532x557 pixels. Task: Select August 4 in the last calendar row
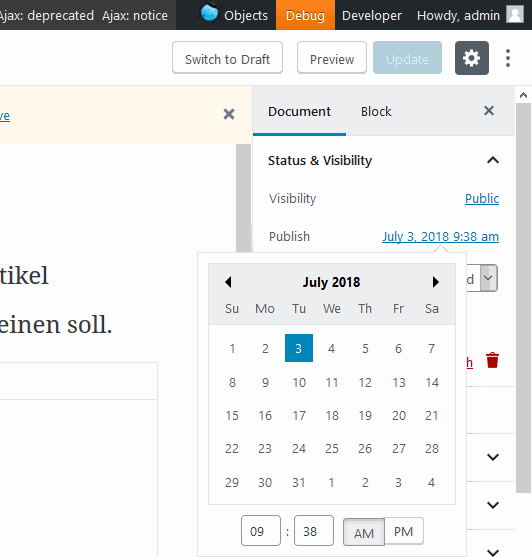click(431, 482)
